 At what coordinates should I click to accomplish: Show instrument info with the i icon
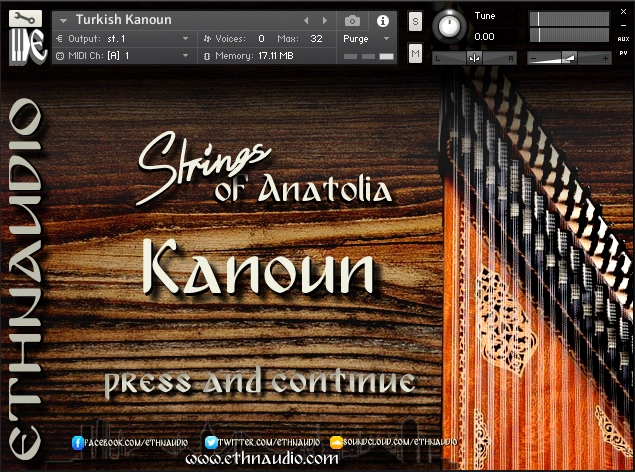click(383, 21)
